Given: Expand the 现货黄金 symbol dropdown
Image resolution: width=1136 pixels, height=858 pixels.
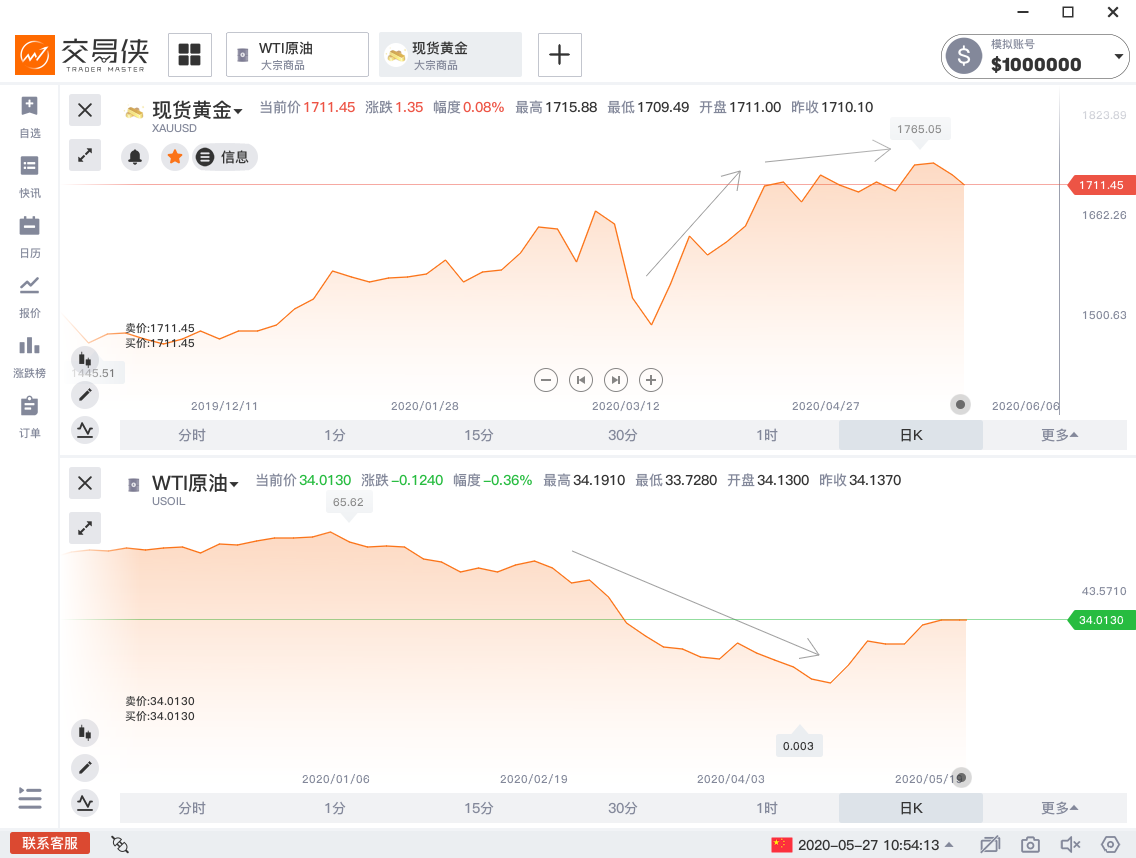Looking at the screenshot, I should click(x=238, y=112).
